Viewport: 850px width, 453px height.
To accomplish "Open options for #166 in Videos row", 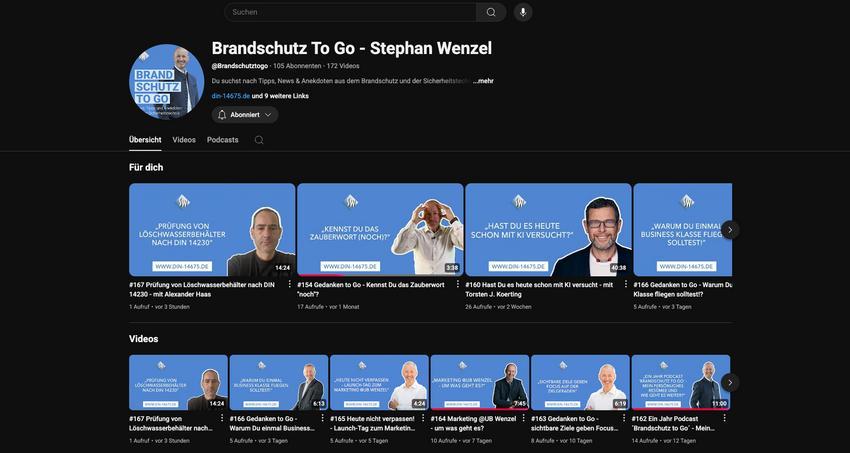I will pyautogui.click(x=323, y=418).
